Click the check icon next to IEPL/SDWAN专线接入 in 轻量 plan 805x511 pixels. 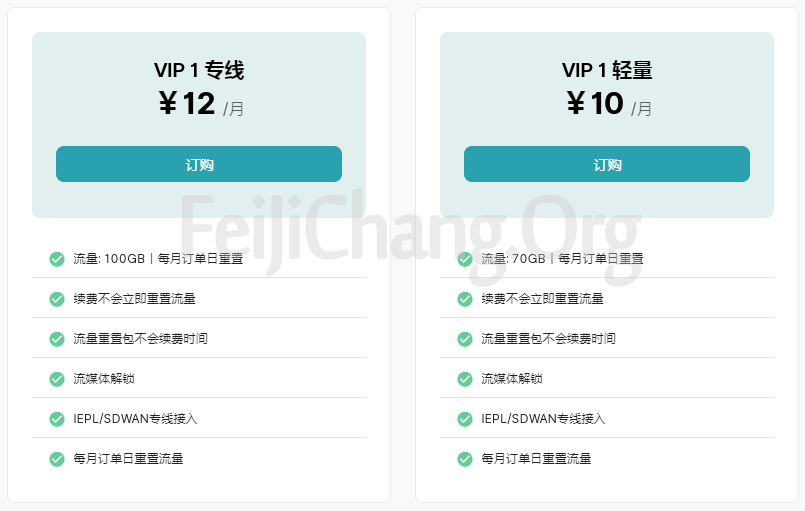point(465,419)
